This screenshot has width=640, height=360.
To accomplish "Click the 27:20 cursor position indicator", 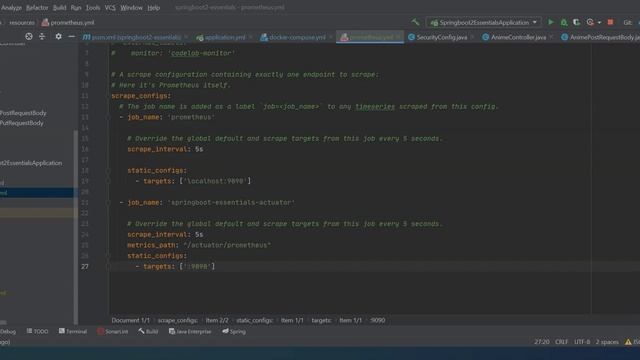I will click(x=542, y=342).
